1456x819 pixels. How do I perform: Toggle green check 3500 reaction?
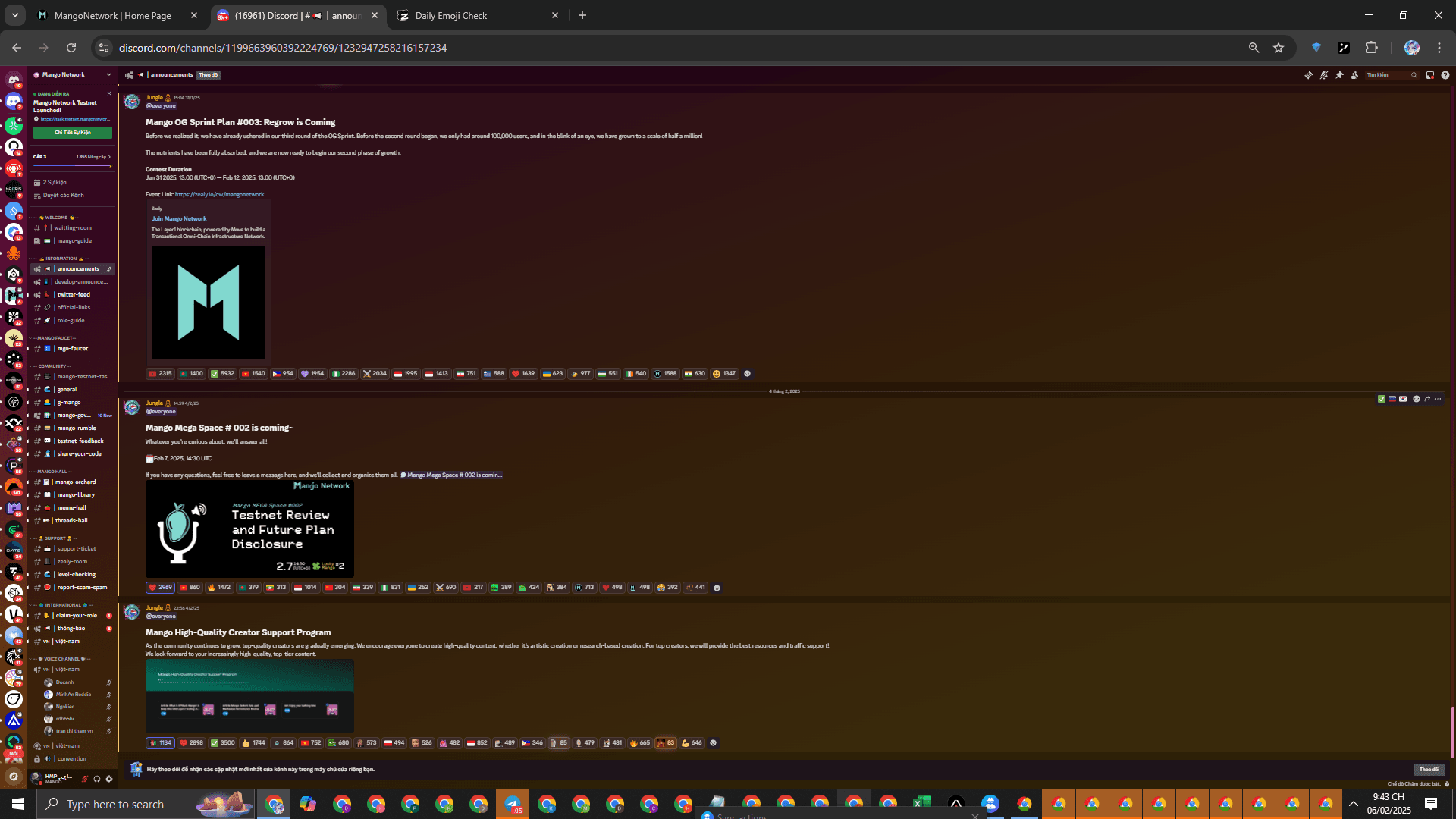(x=222, y=743)
